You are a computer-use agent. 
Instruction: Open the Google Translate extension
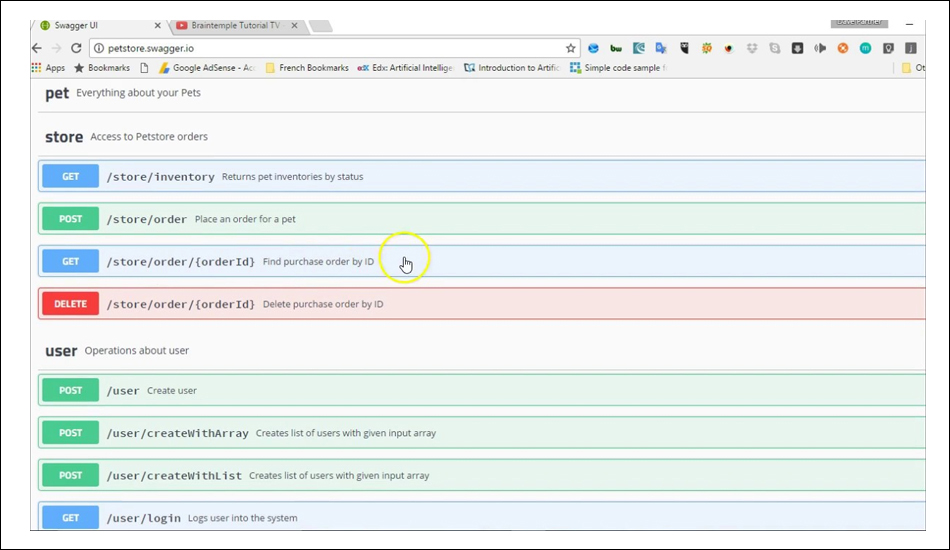click(x=661, y=48)
